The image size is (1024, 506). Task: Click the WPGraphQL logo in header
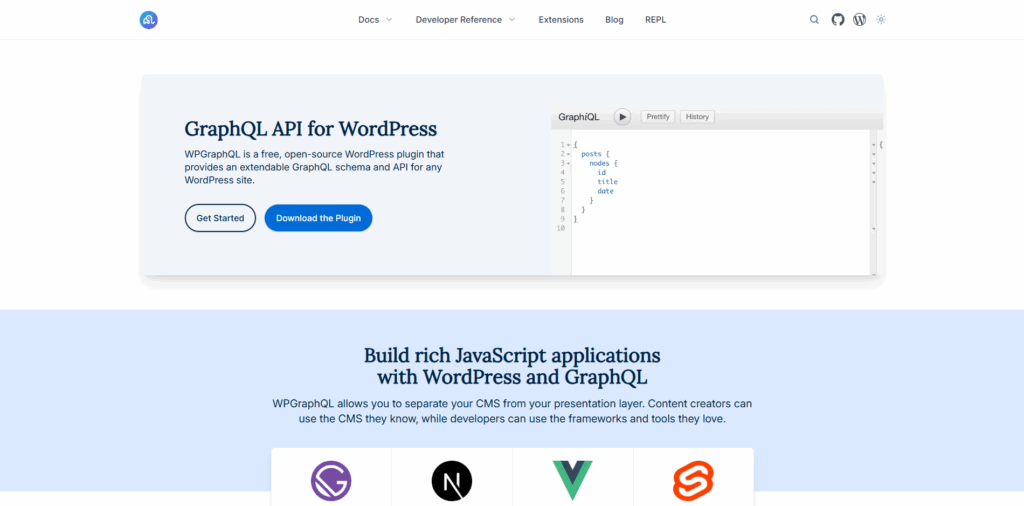pos(149,20)
